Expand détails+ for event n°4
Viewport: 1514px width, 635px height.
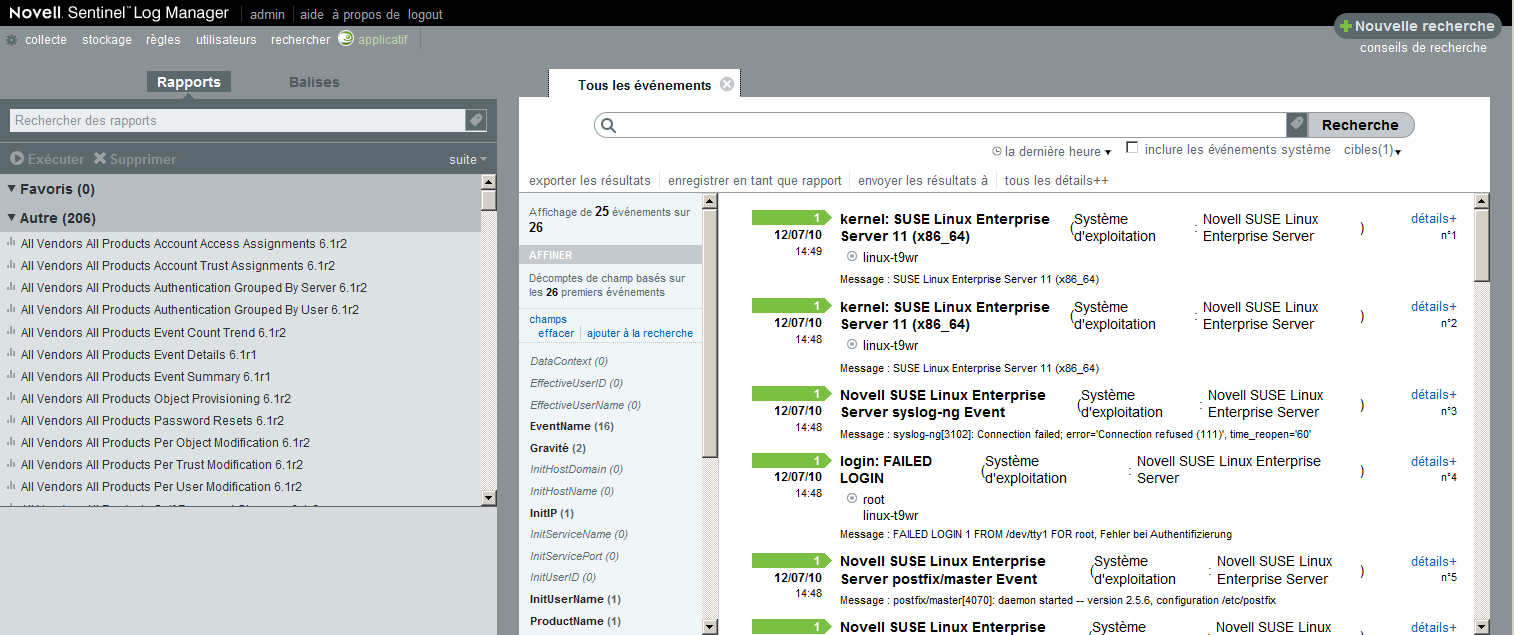(x=1433, y=461)
